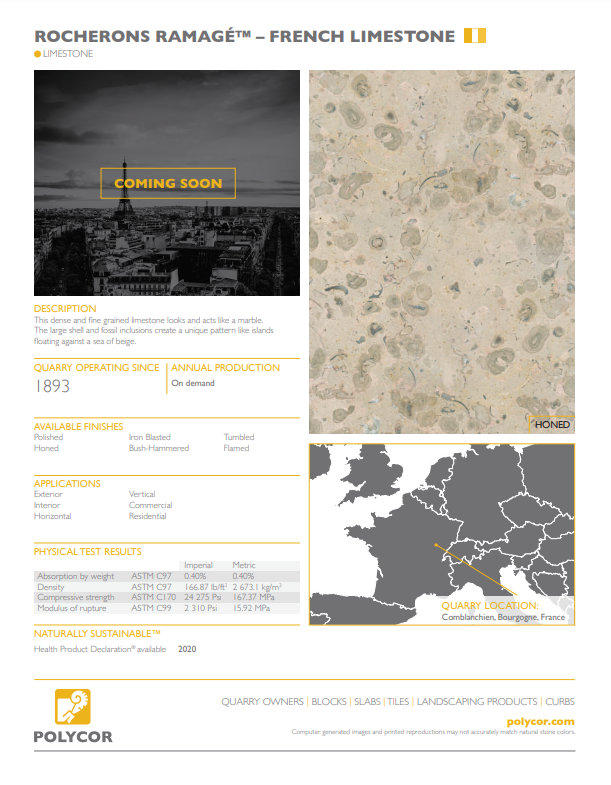Screen dimensions: 611x785
Task: Click CURBS in the footer
Action: pyautogui.click(x=560, y=702)
